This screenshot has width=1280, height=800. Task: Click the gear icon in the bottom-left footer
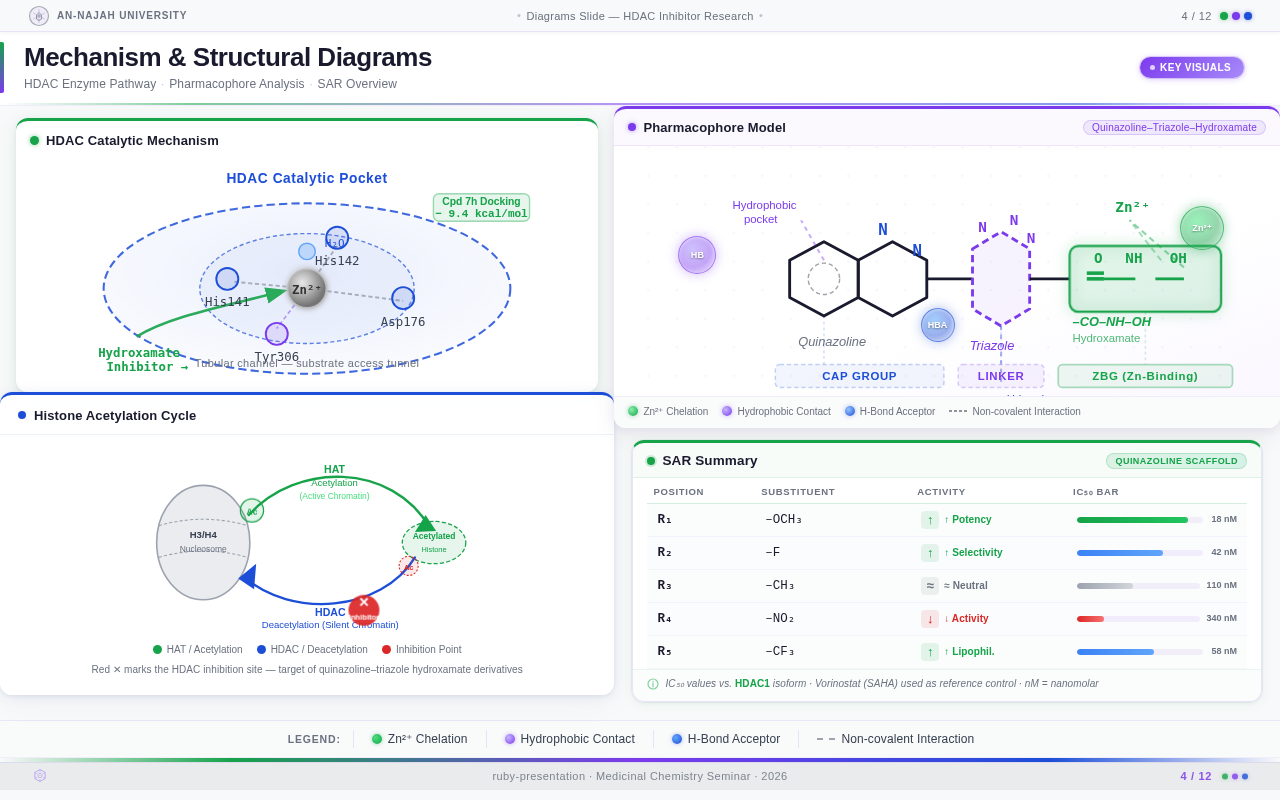[39, 775]
